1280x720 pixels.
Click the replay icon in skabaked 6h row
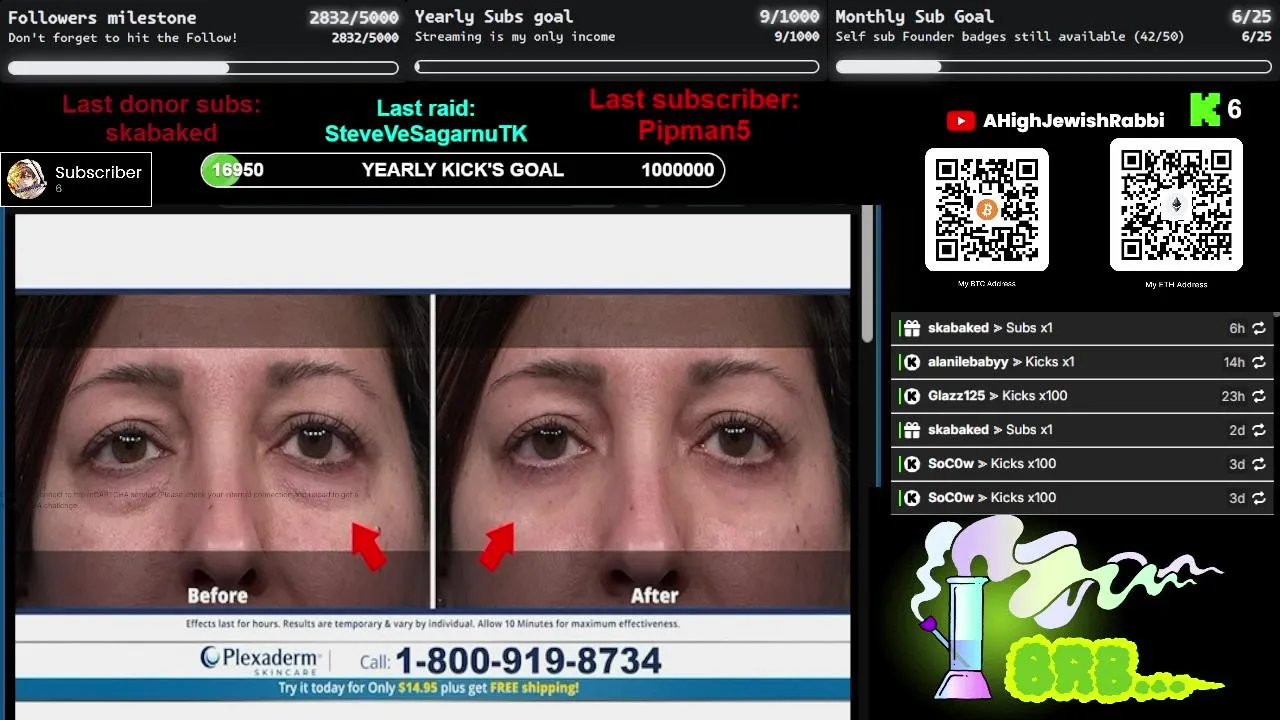click(x=1259, y=328)
